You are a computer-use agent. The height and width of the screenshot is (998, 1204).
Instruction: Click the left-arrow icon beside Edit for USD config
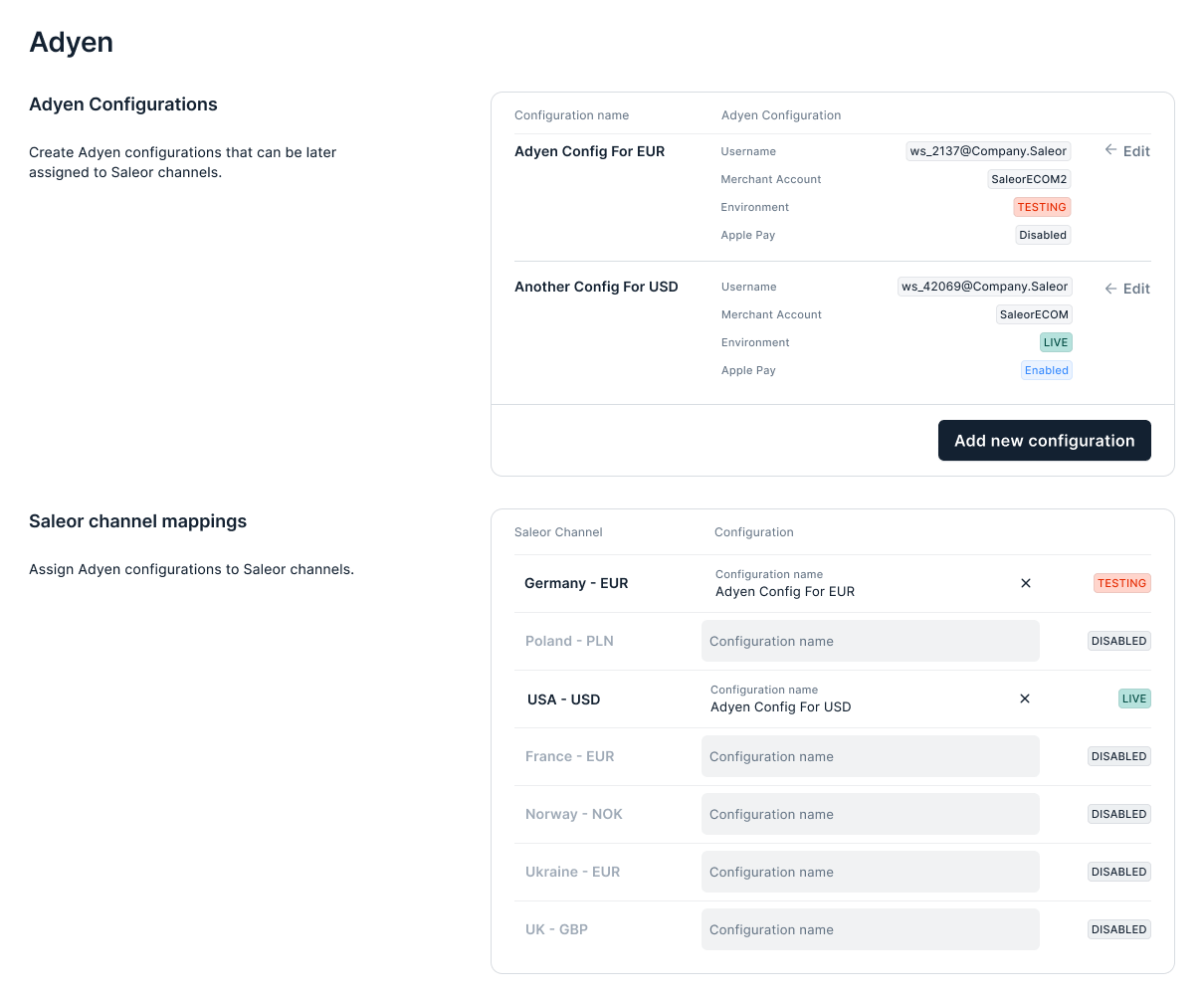(1109, 289)
